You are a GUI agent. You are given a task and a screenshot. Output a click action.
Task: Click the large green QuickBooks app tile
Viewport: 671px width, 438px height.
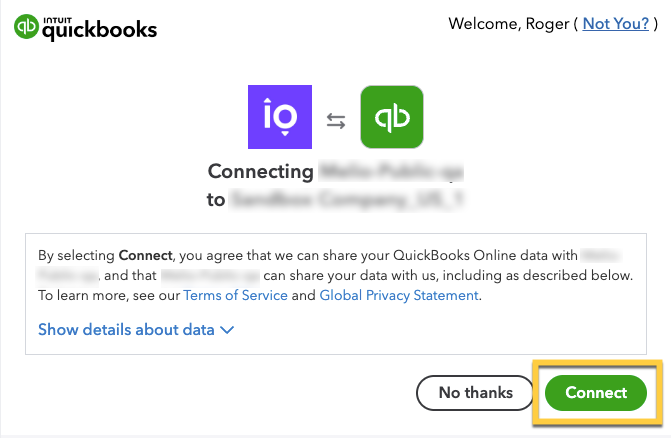[391, 118]
